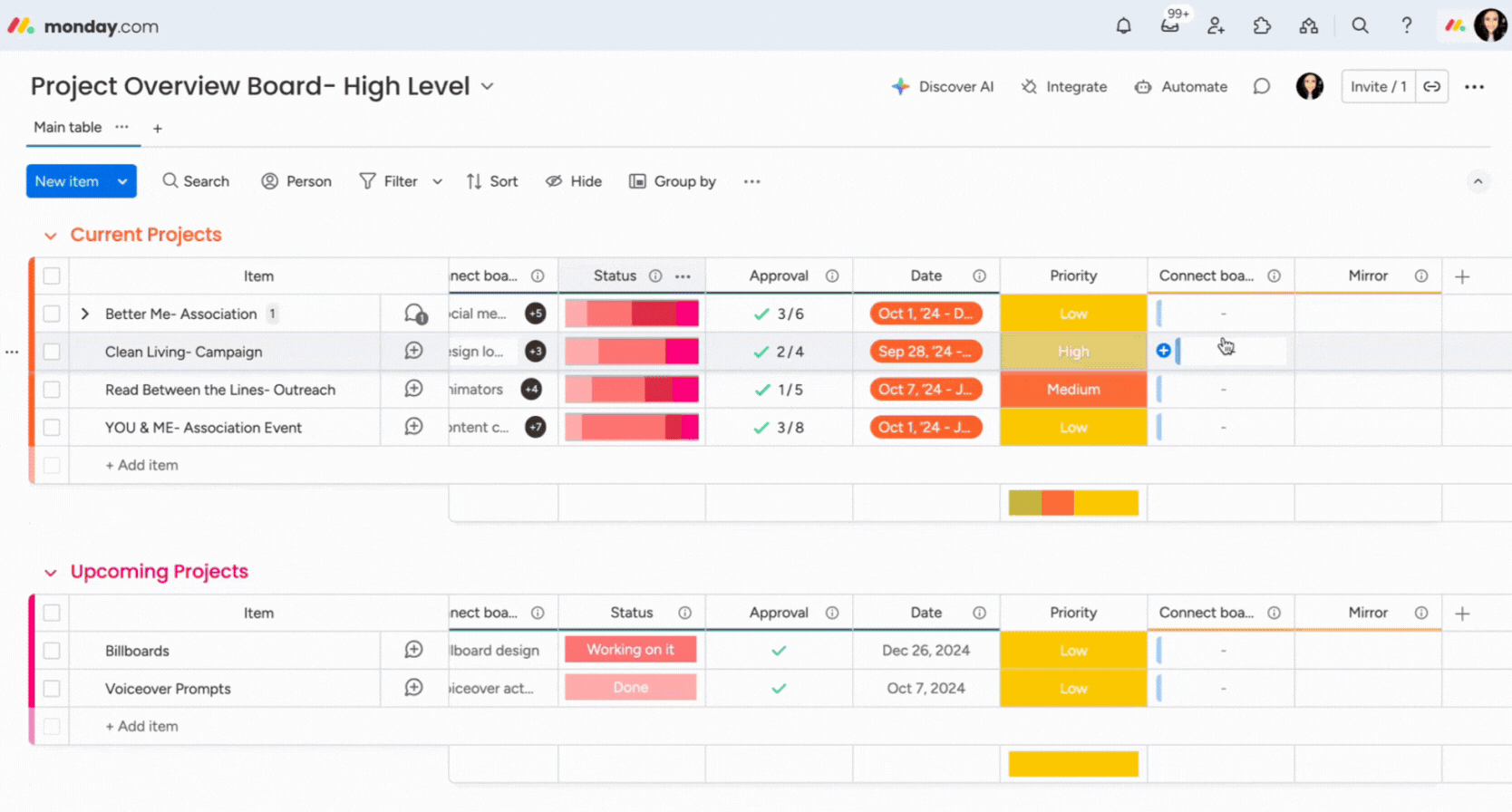Add update to YOU & ME- Association Event
The width and height of the screenshot is (1512, 812).
click(x=414, y=427)
